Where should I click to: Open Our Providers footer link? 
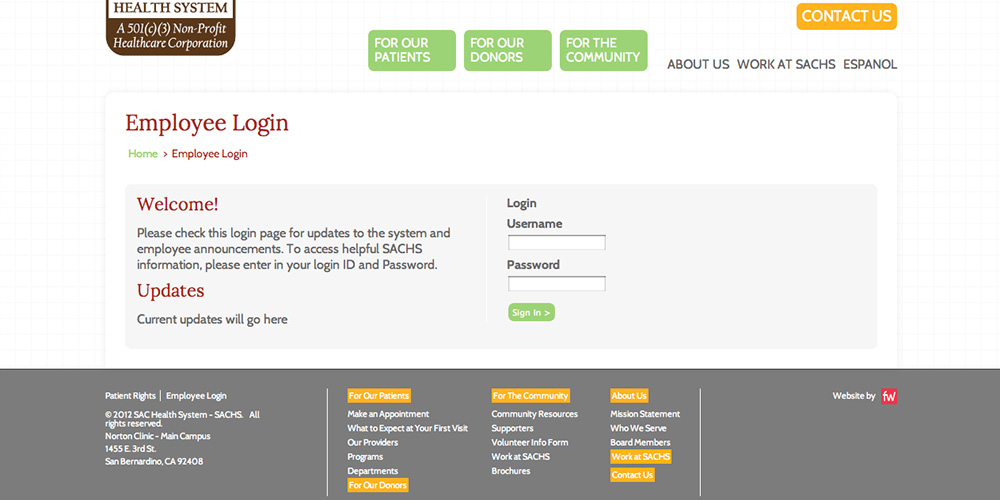(372, 443)
